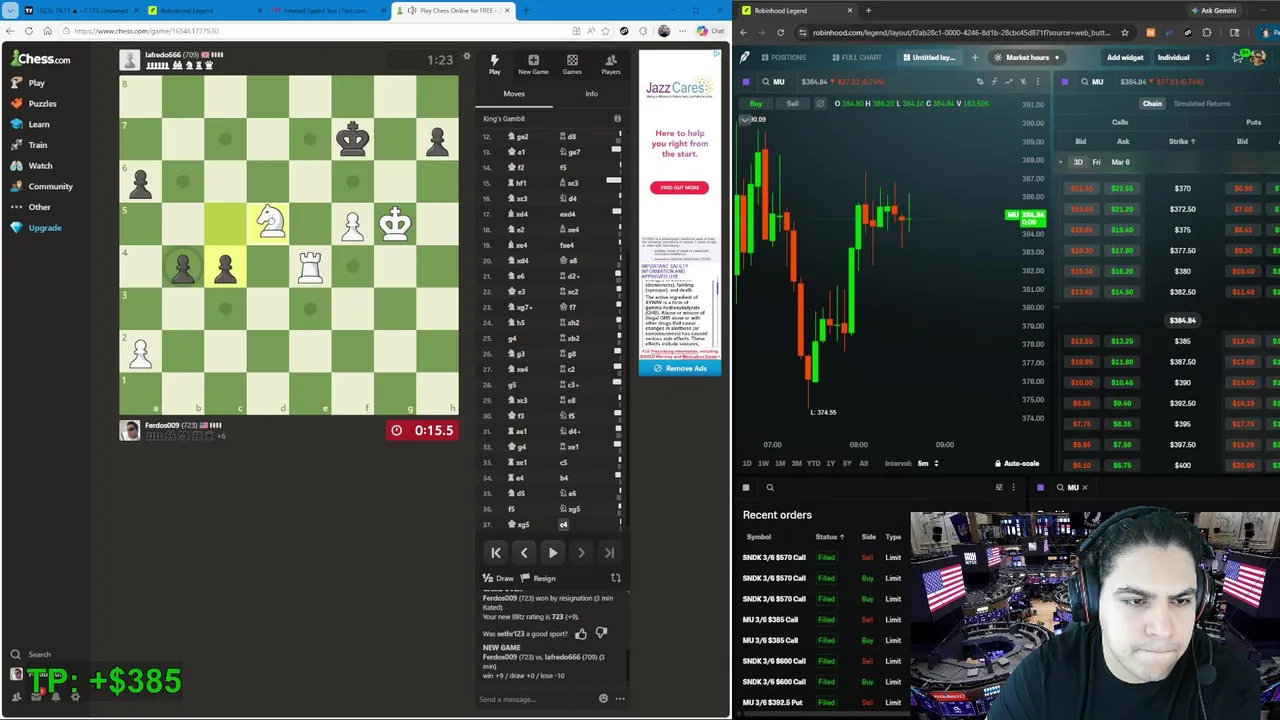Screen dimensions: 1280x720
Task: Open the POSITIONS tab in Robinhood Legend
Action: pos(782,57)
